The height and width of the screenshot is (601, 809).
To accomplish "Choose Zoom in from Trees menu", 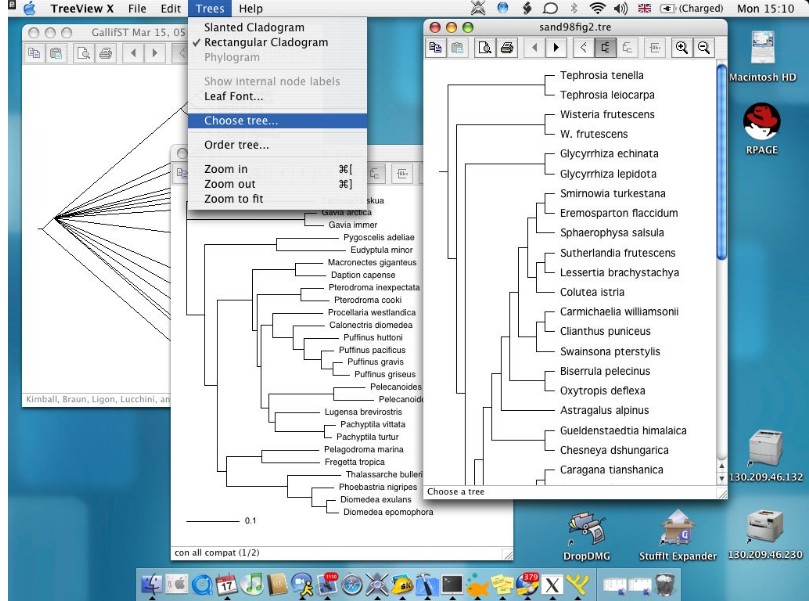I will point(277,169).
